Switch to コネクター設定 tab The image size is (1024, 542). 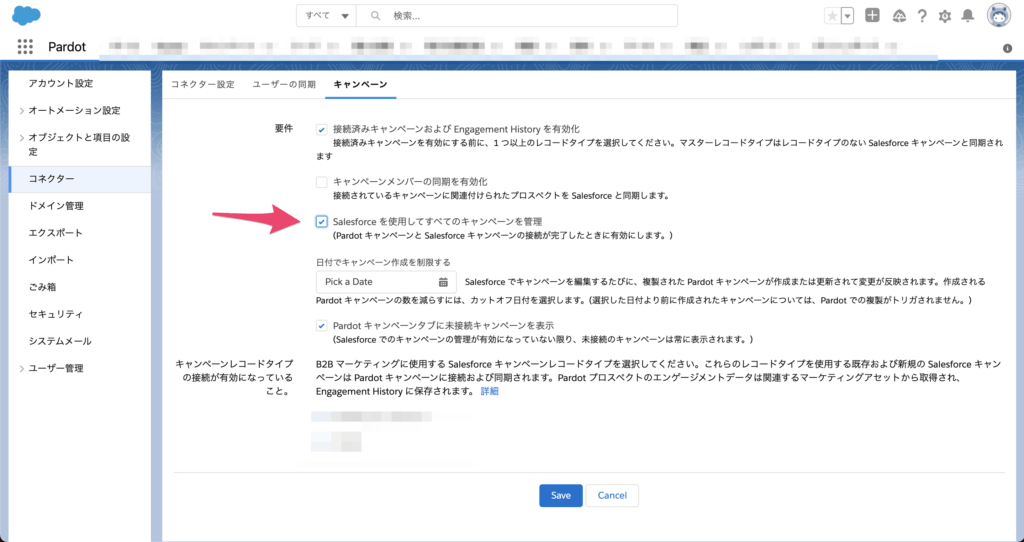(202, 84)
